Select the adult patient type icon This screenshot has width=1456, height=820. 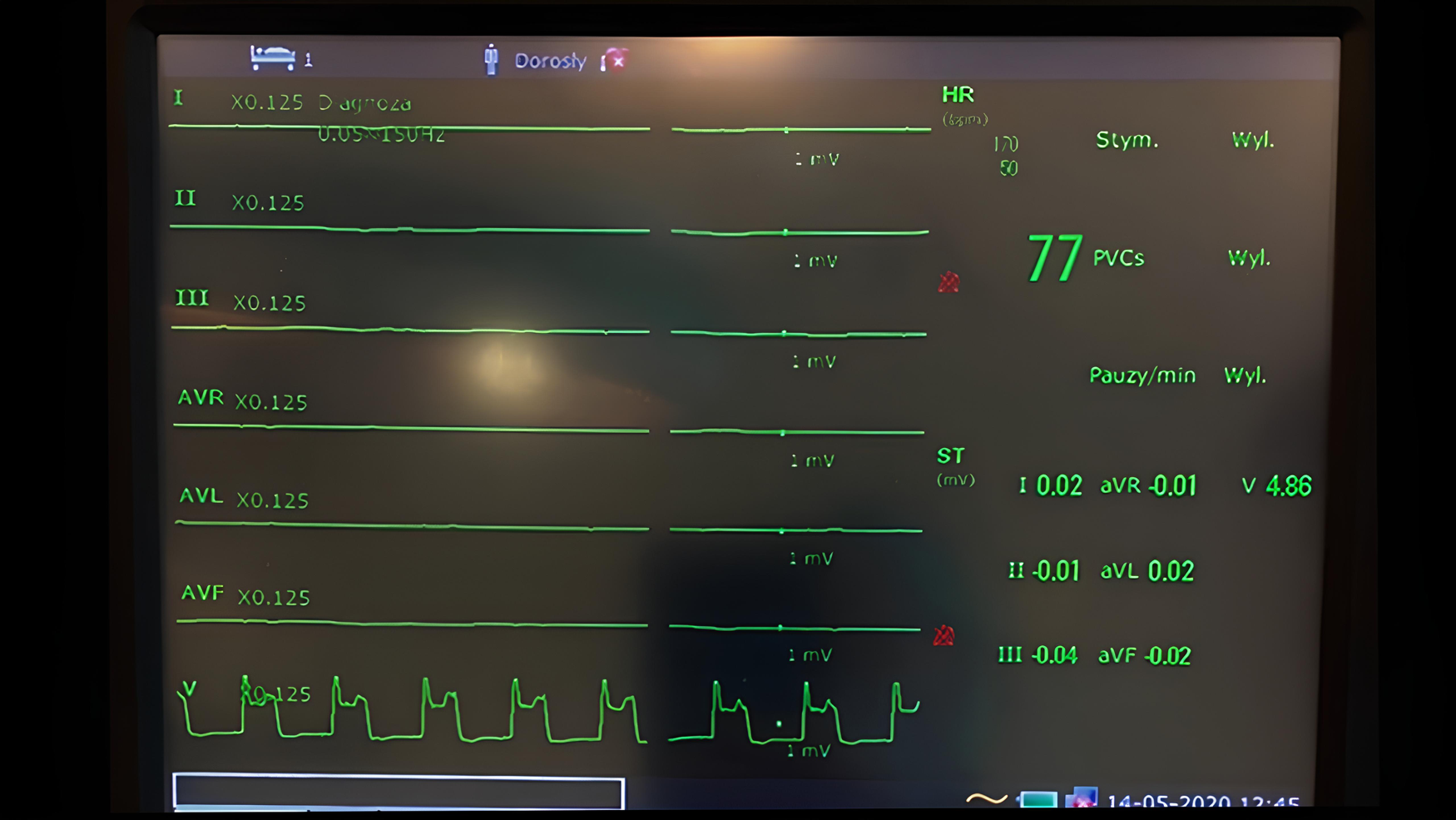493,58
